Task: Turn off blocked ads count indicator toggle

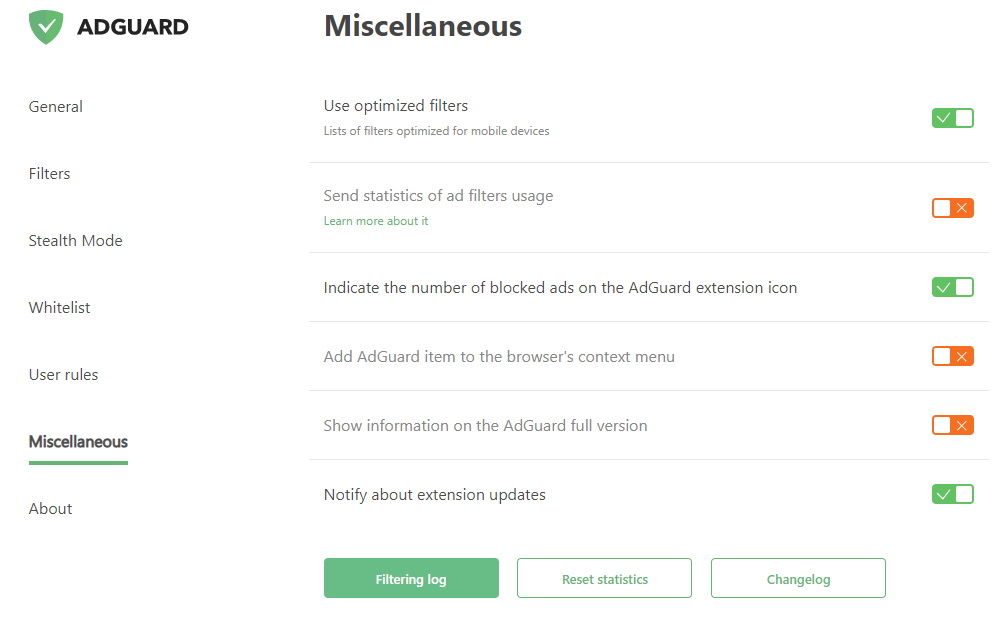Action: pyautogui.click(x=952, y=287)
